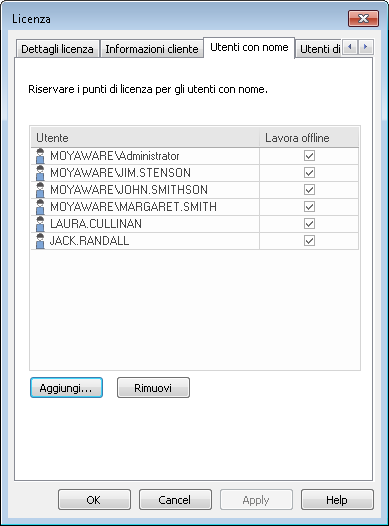Select the MOYAWARE\JOHN.SMITHSON user

[x=194, y=190]
